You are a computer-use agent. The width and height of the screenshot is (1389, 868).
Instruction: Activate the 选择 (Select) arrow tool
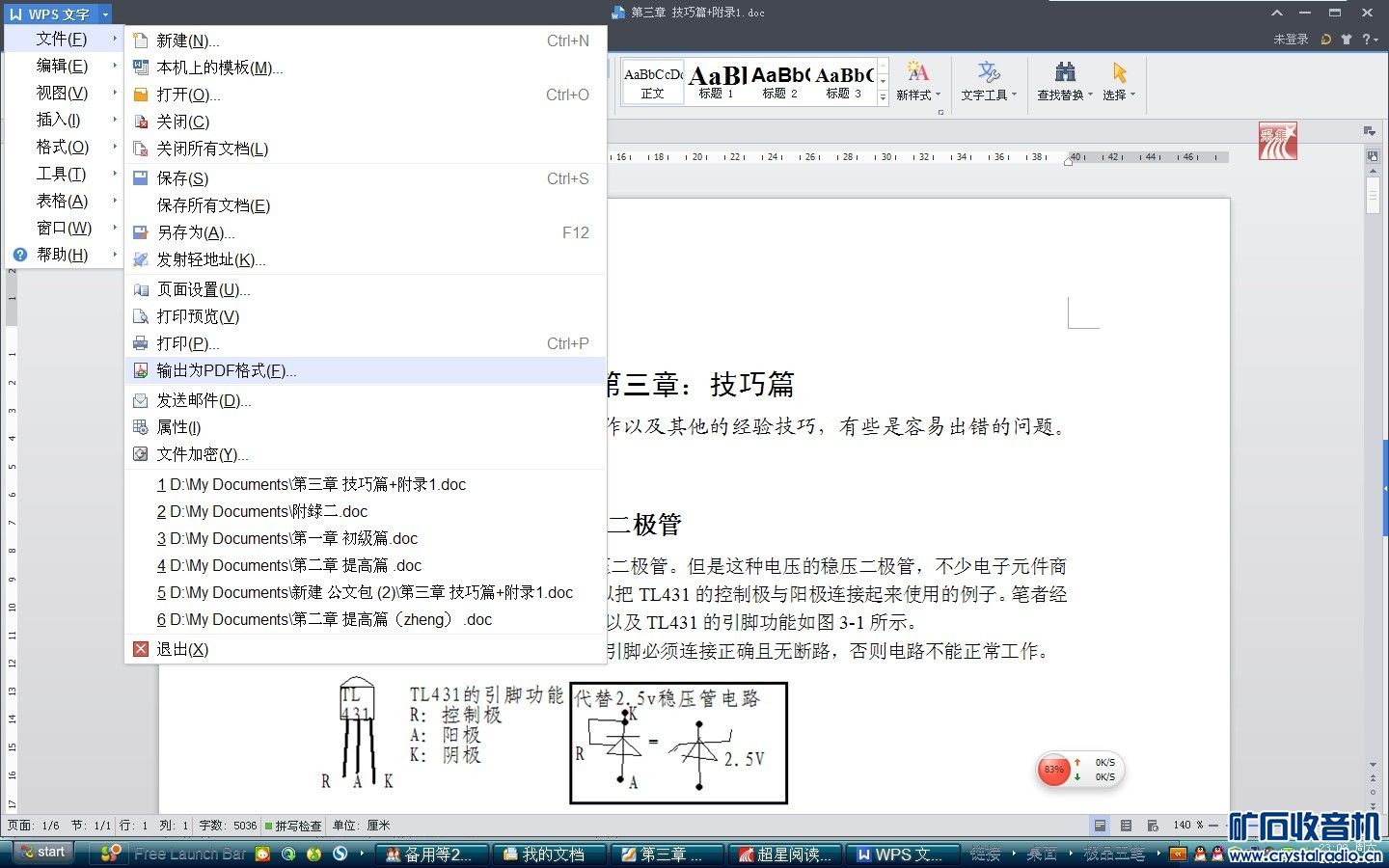(x=1117, y=72)
